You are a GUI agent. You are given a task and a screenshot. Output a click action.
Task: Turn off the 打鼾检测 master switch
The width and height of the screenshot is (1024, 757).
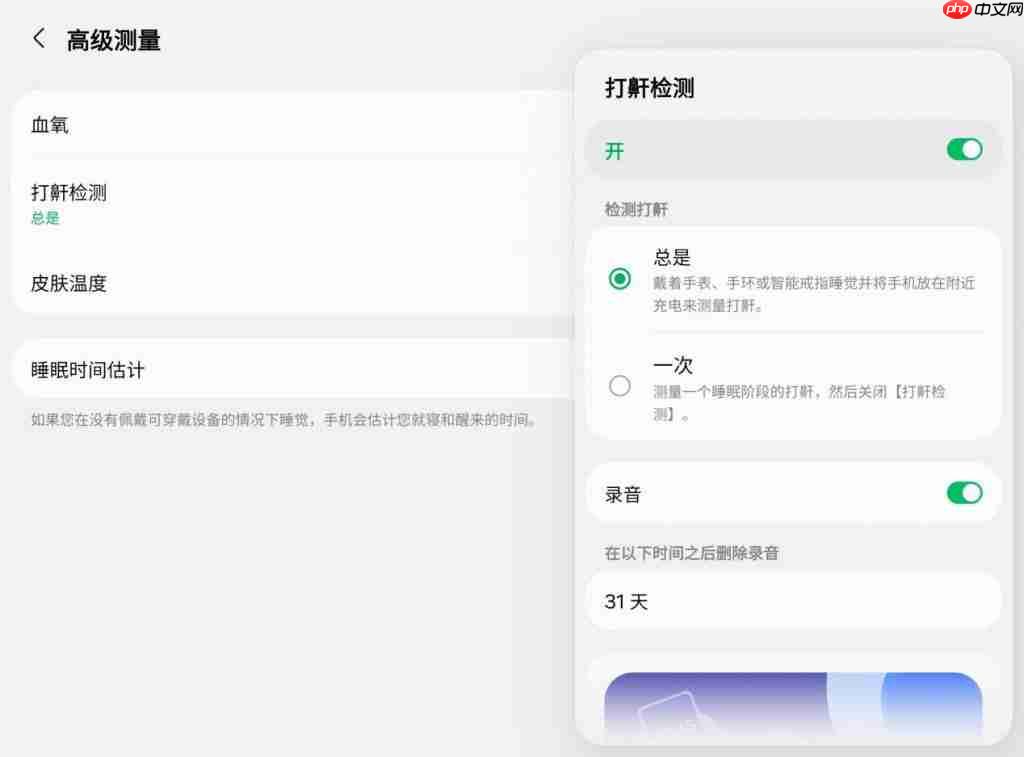click(x=964, y=150)
